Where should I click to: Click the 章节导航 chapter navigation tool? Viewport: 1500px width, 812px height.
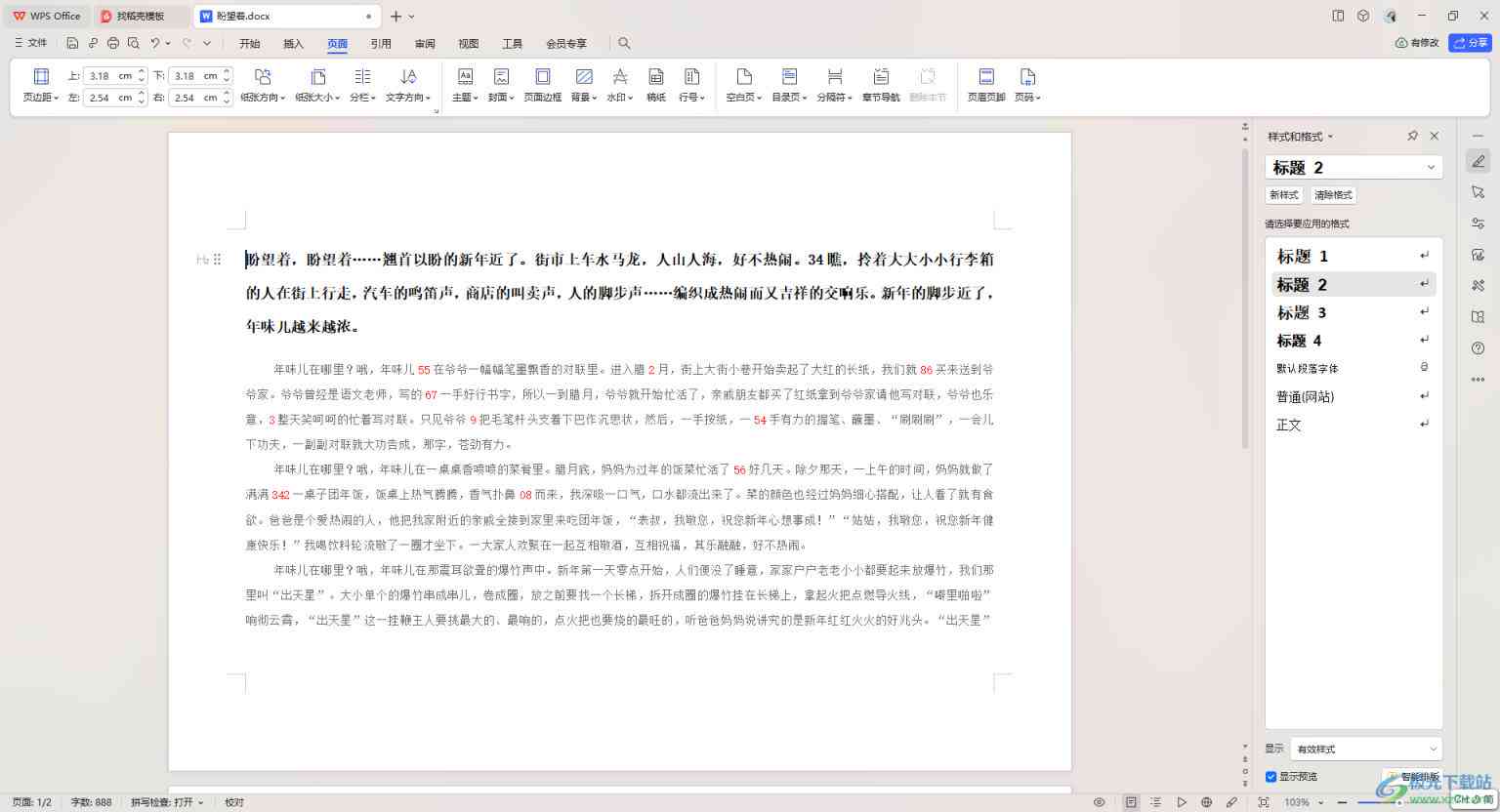[x=881, y=85]
